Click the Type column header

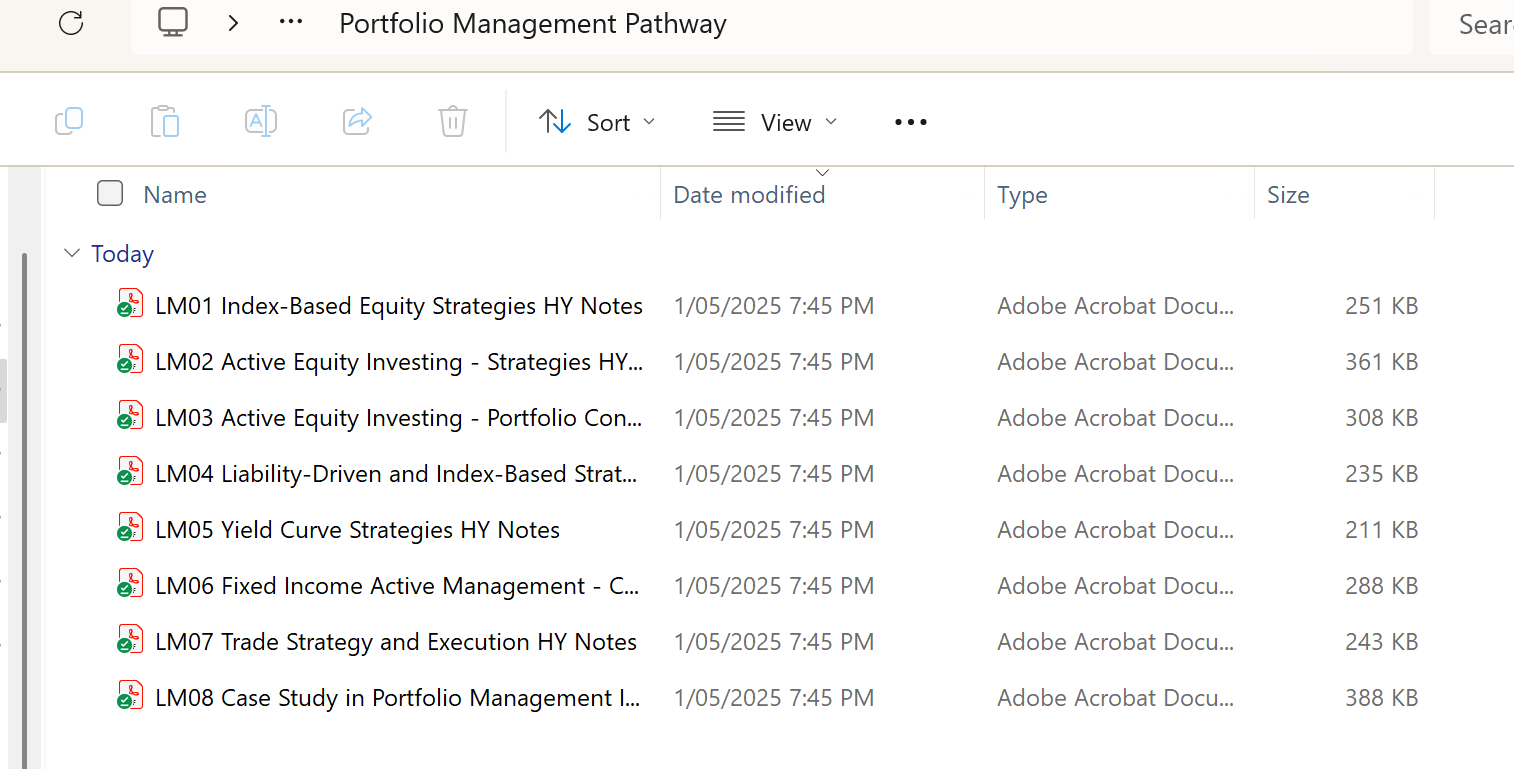point(1022,195)
